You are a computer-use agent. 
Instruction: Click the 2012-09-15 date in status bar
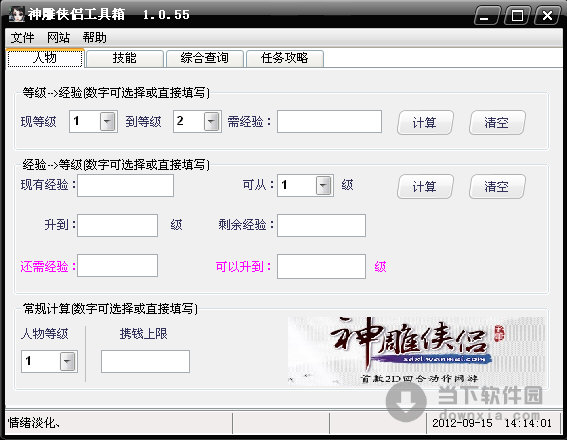coord(462,423)
